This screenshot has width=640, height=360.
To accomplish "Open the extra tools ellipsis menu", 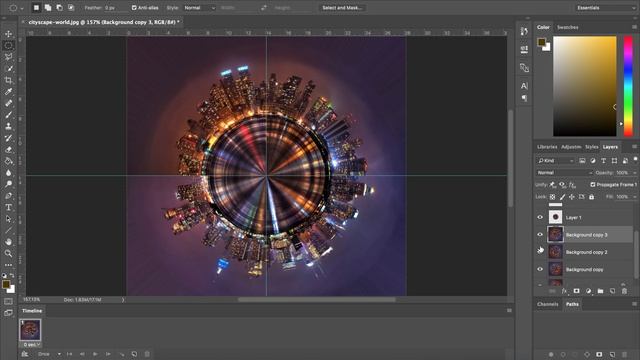I will (x=9, y=265).
